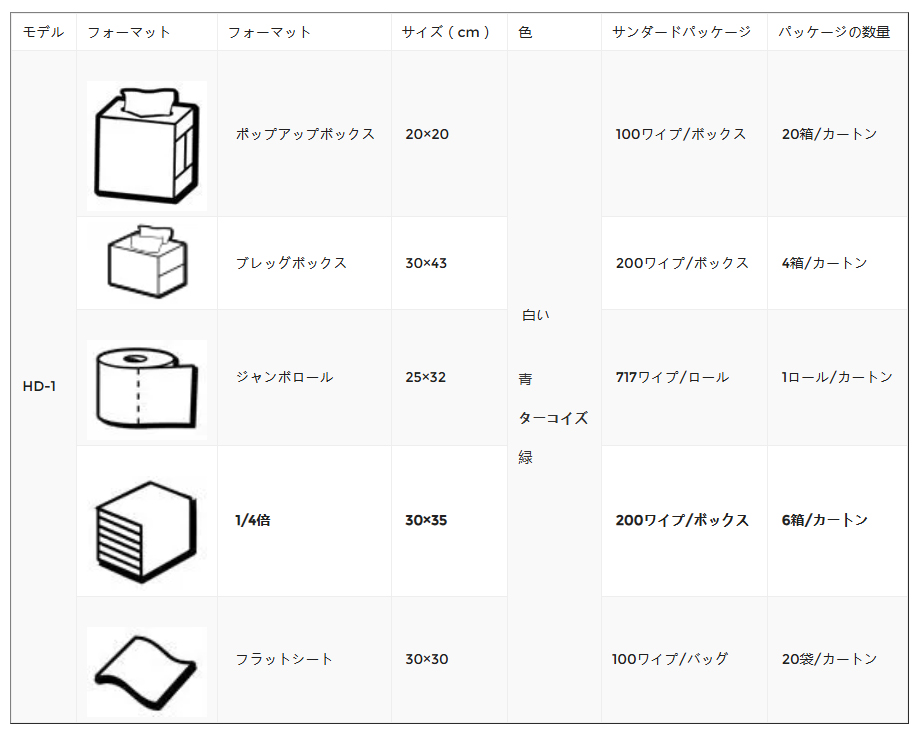The width and height of the screenshot is (917, 729).
Task: Click the ジャンボロール format label
Action: point(284,377)
